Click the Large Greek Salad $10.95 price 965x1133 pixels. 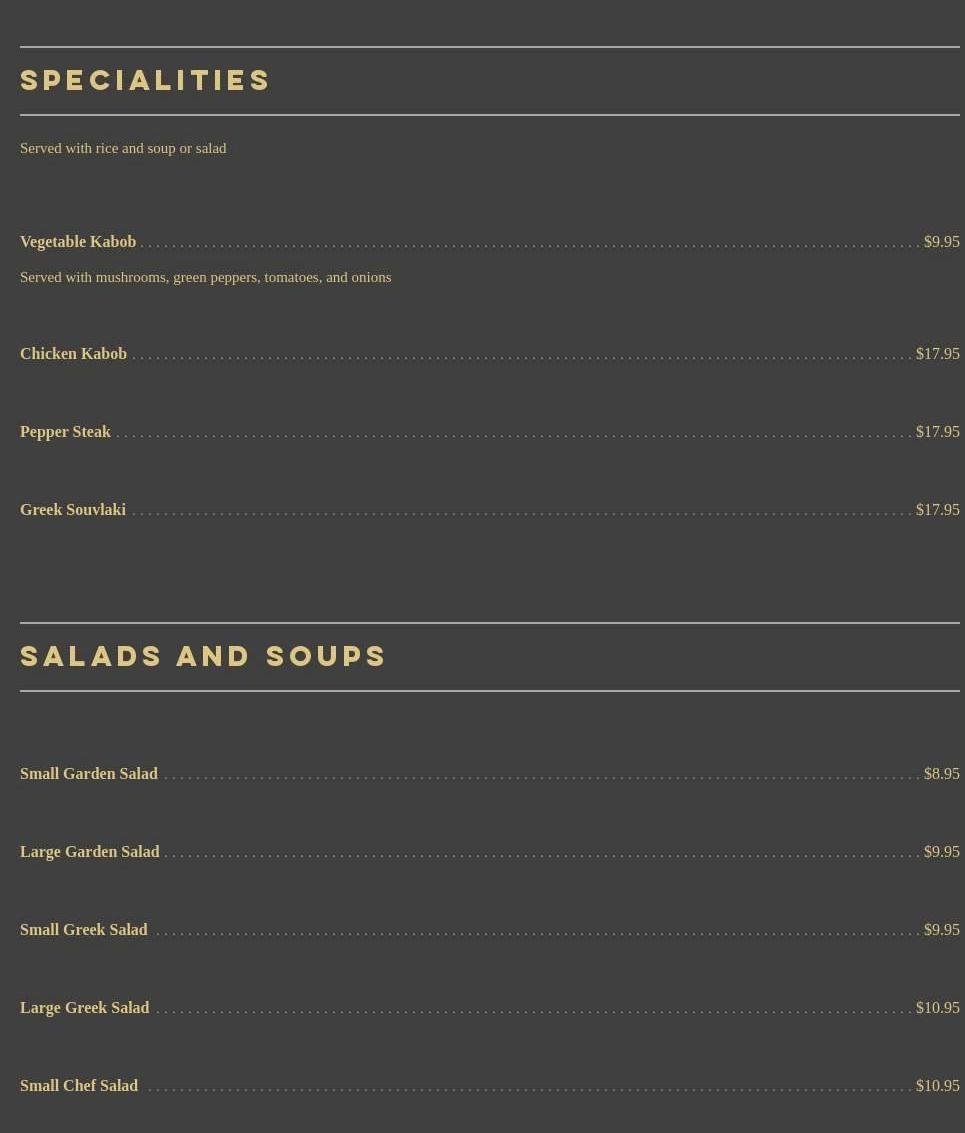(x=938, y=1007)
